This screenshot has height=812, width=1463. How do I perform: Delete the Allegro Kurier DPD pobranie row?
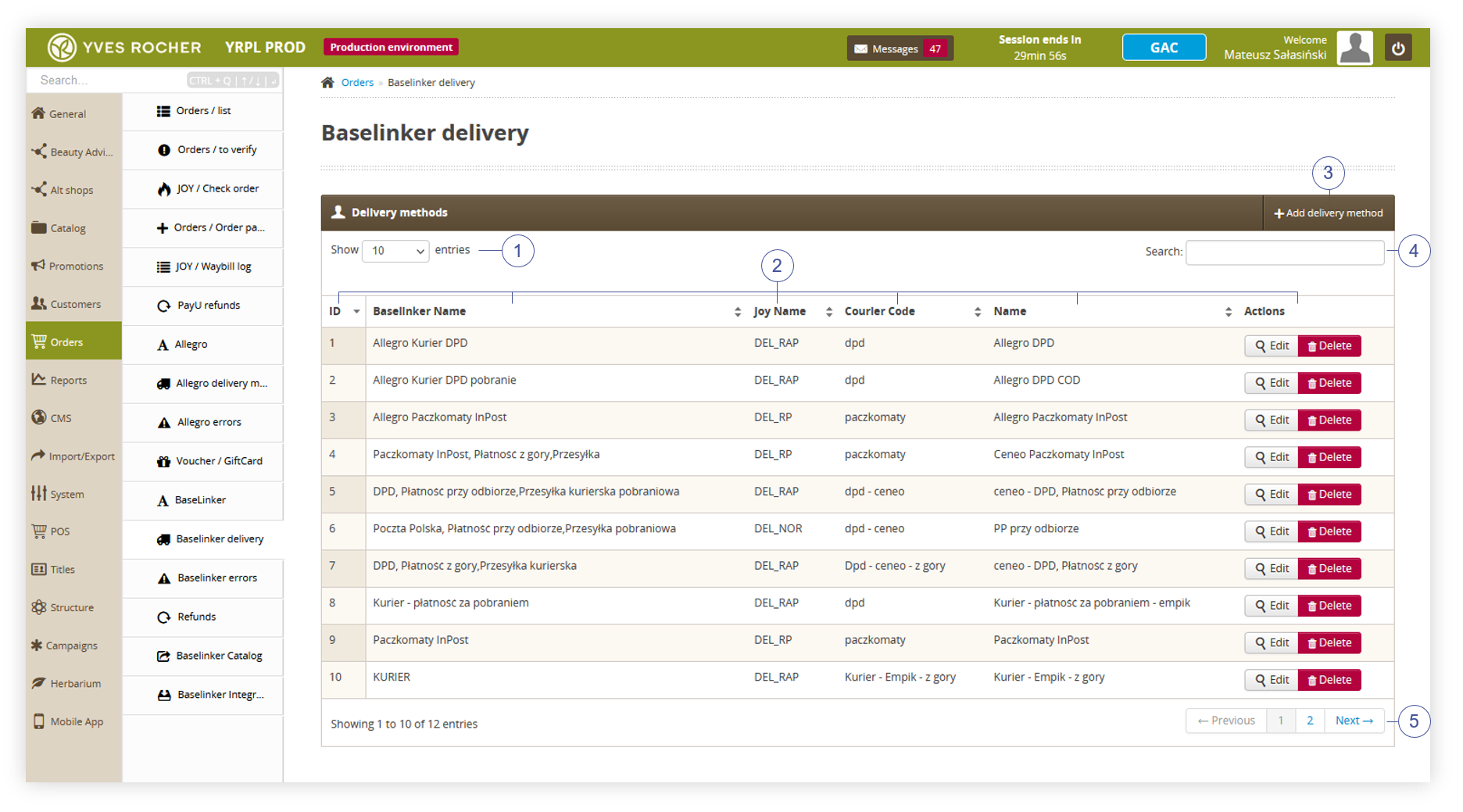coord(1329,383)
